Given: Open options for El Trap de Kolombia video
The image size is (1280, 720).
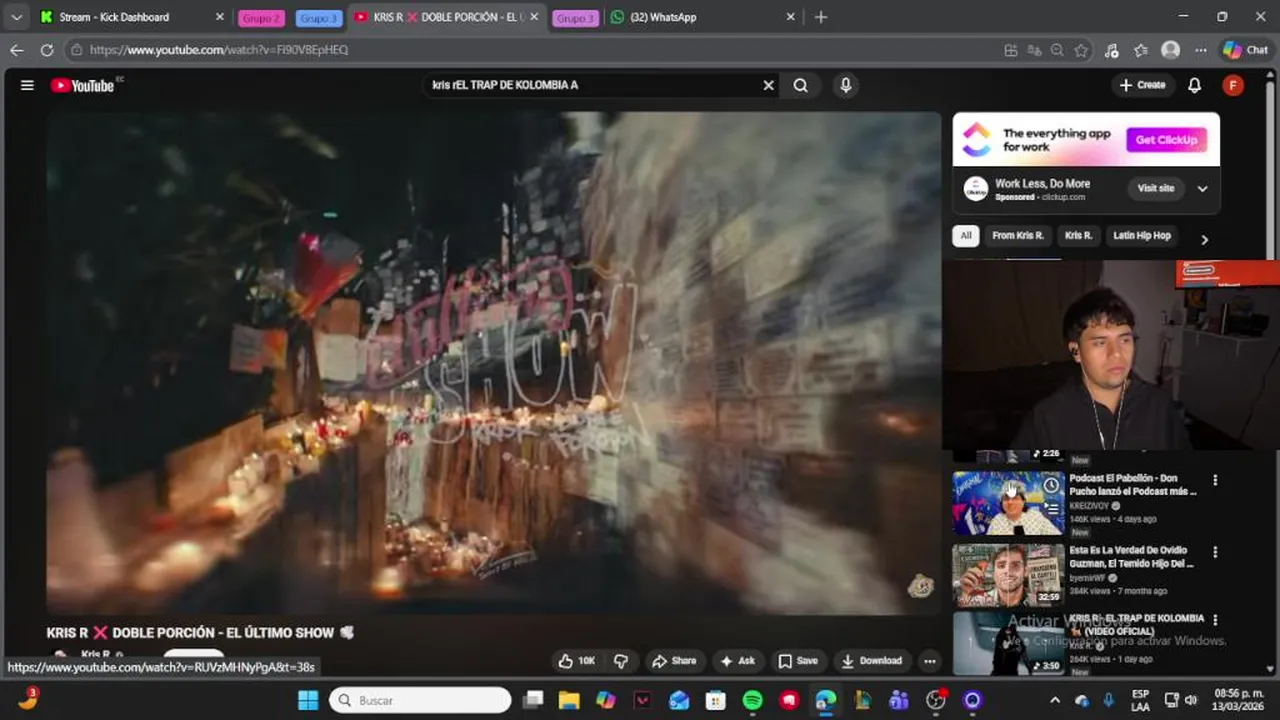Looking at the screenshot, I should point(1215,620).
